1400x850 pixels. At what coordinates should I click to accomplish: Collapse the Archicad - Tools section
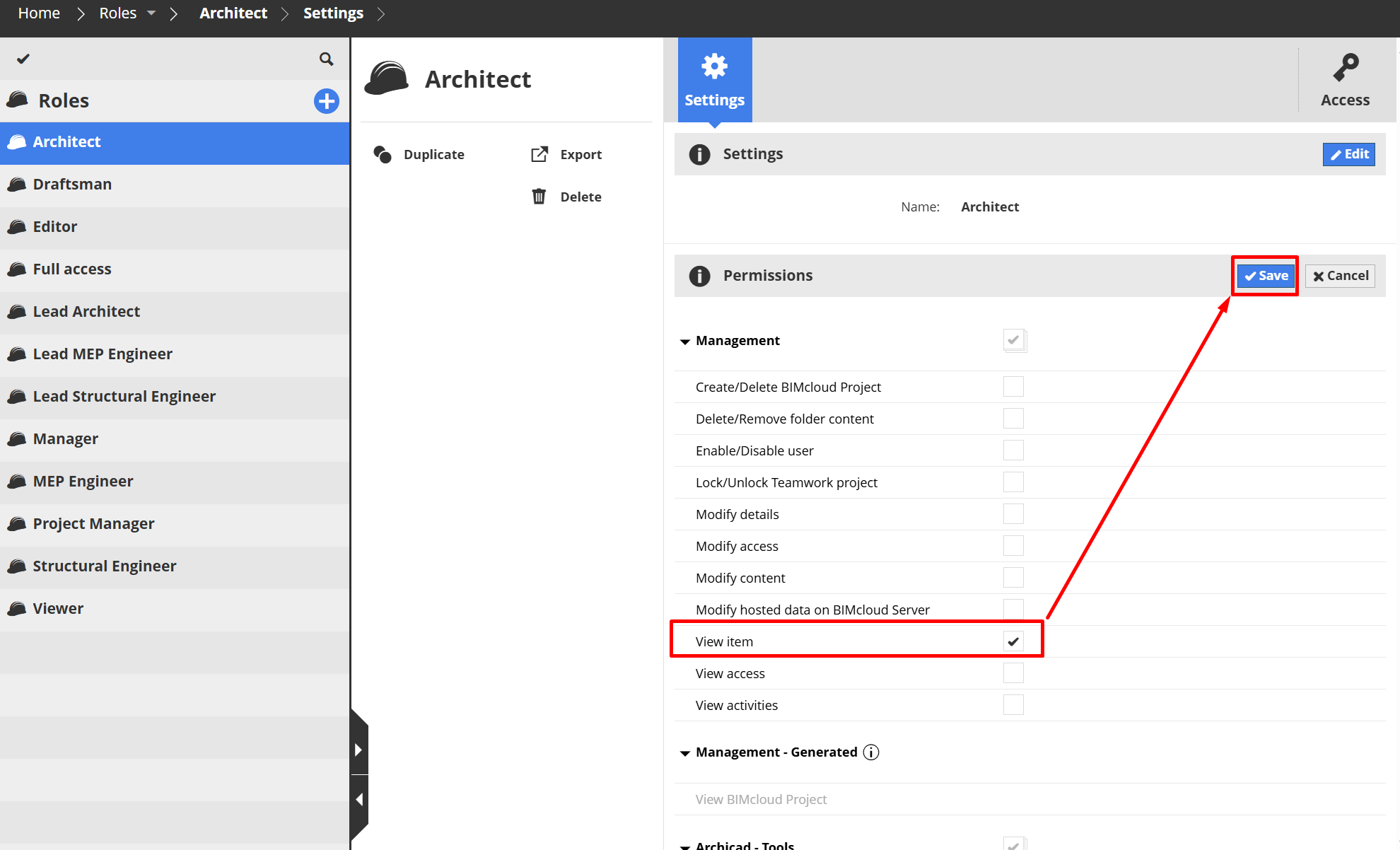684,846
